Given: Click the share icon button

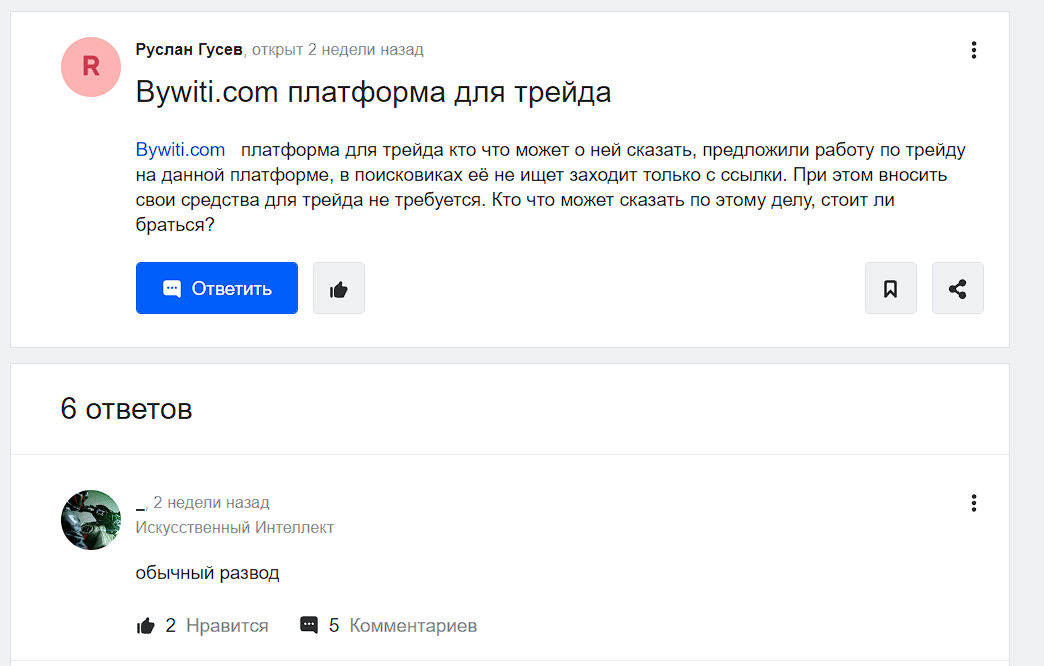Looking at the screenshot, I should click(x=957, y=289).
